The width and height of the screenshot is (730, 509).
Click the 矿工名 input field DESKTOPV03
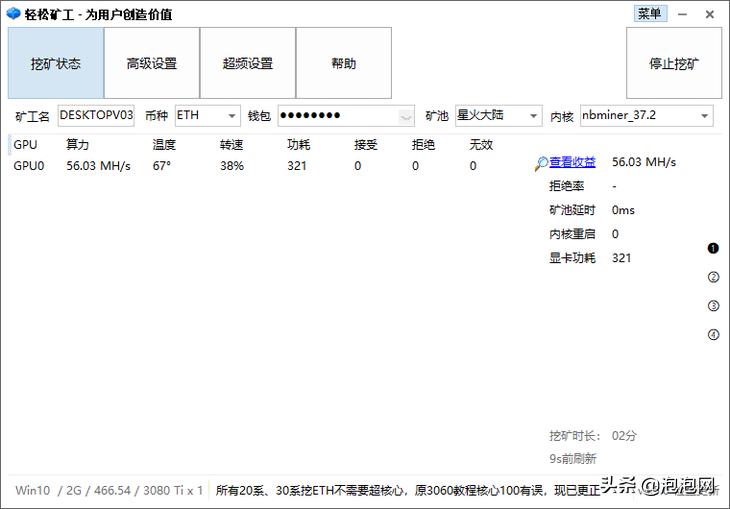[x=96, y=115]
